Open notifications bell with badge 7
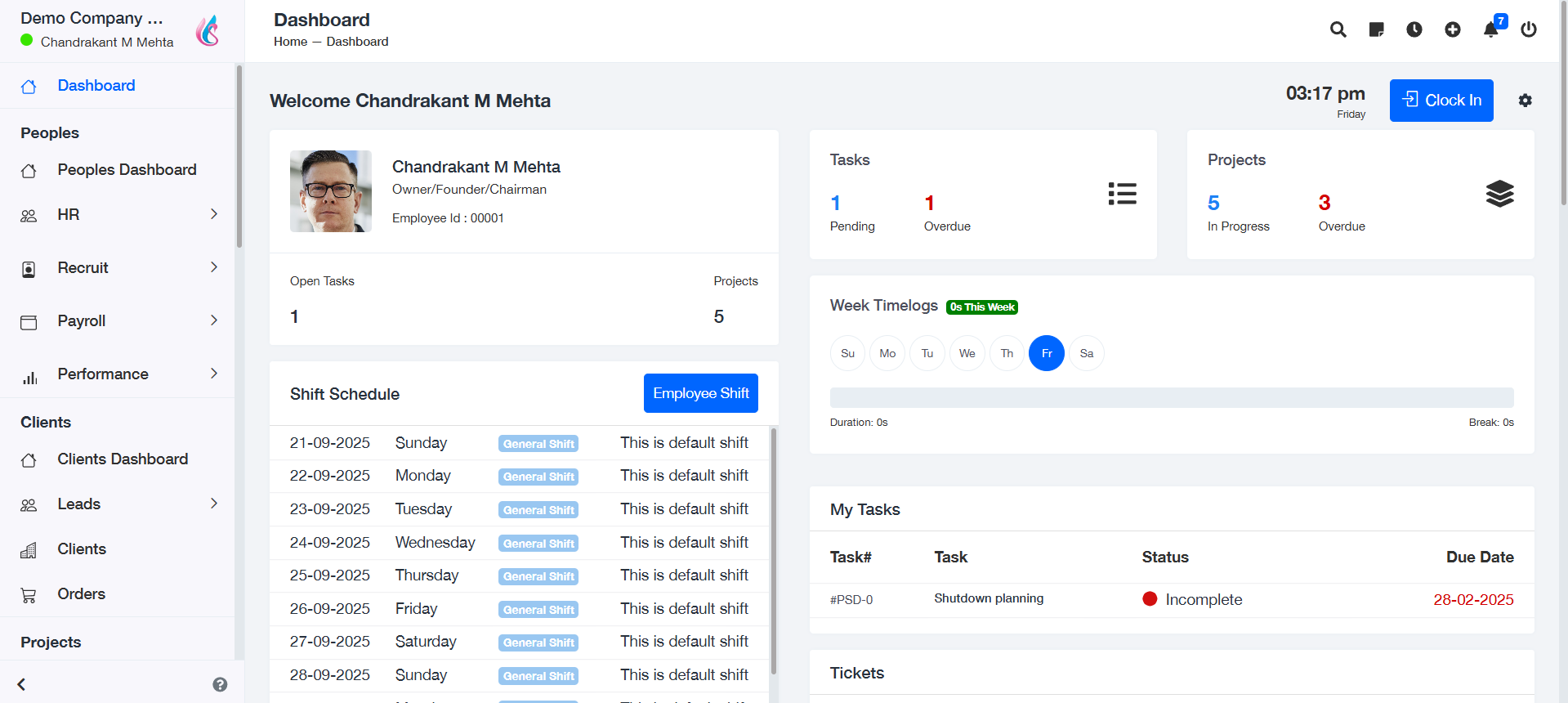 [x=1491, y=29]
